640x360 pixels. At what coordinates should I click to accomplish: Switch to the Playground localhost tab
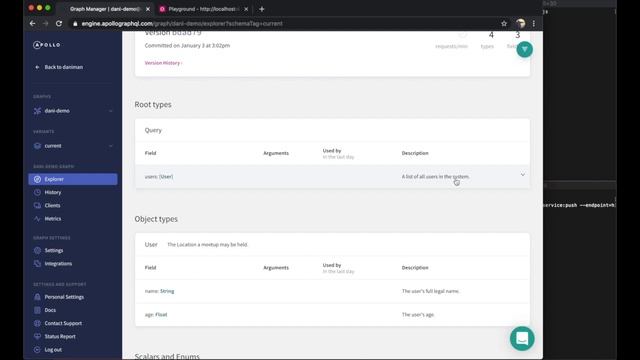tap(202, 9)
